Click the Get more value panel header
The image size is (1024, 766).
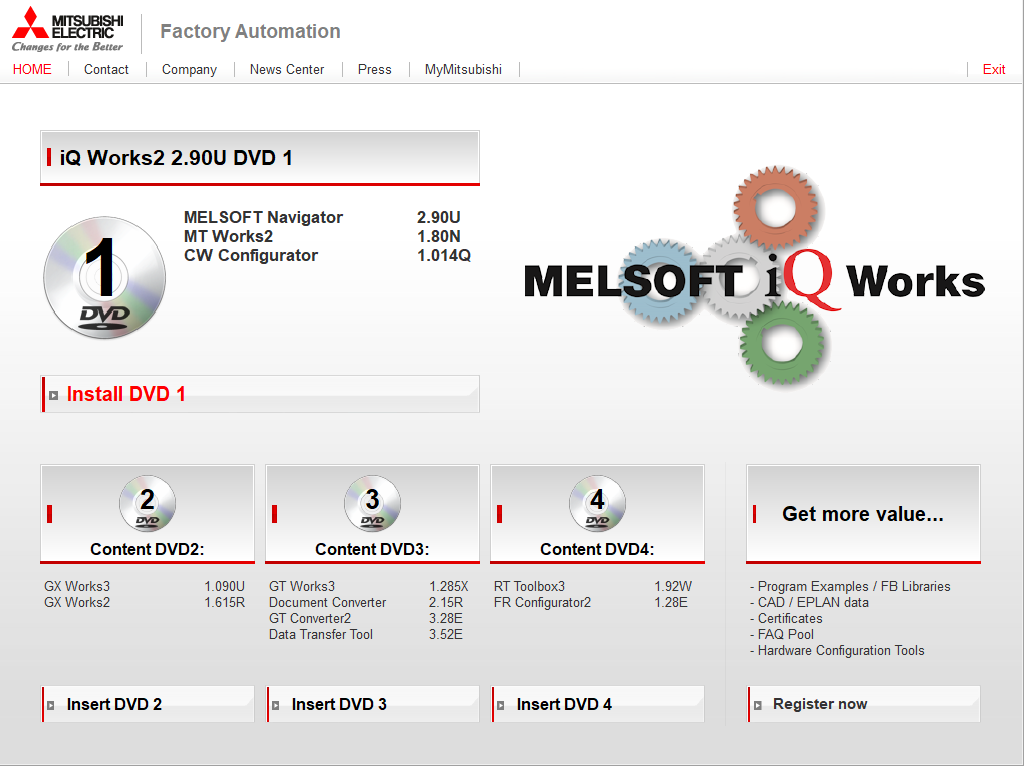point(862,514)
